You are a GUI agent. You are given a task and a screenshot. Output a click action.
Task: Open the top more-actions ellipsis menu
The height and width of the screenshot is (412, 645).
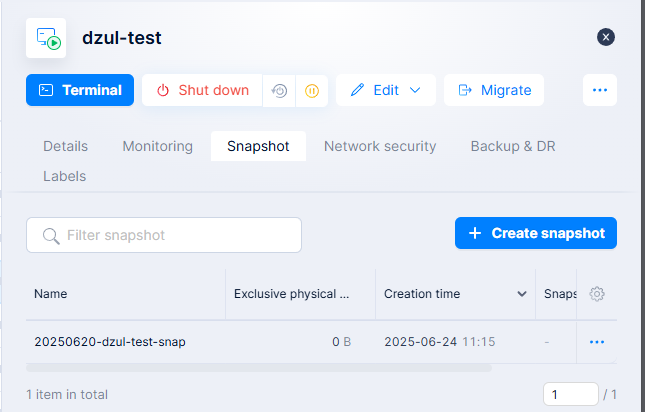600,90
